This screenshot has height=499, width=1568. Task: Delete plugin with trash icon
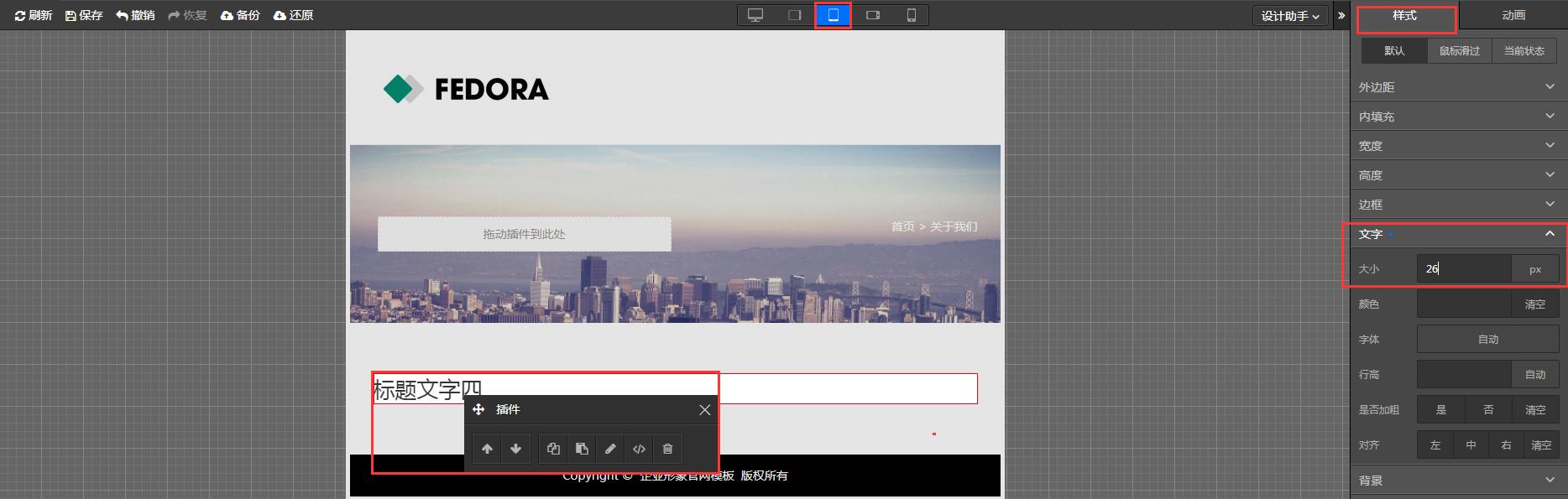(667, 449)
